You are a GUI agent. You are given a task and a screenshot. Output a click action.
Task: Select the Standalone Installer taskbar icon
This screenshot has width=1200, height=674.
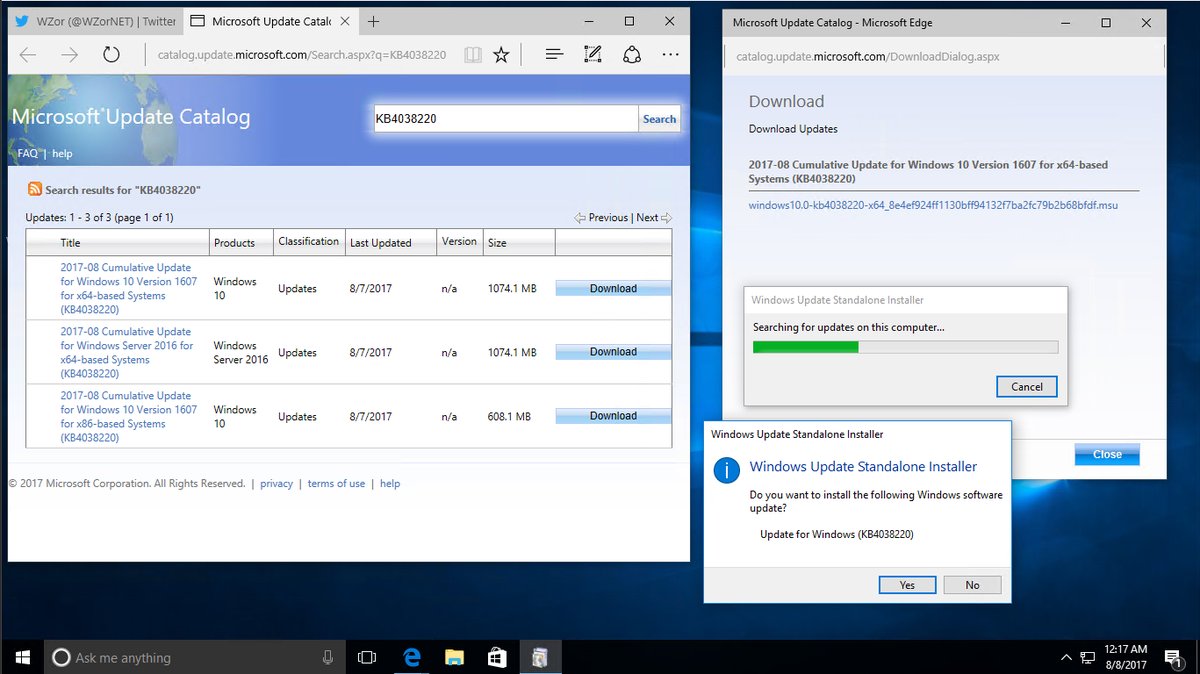[540, 657]
